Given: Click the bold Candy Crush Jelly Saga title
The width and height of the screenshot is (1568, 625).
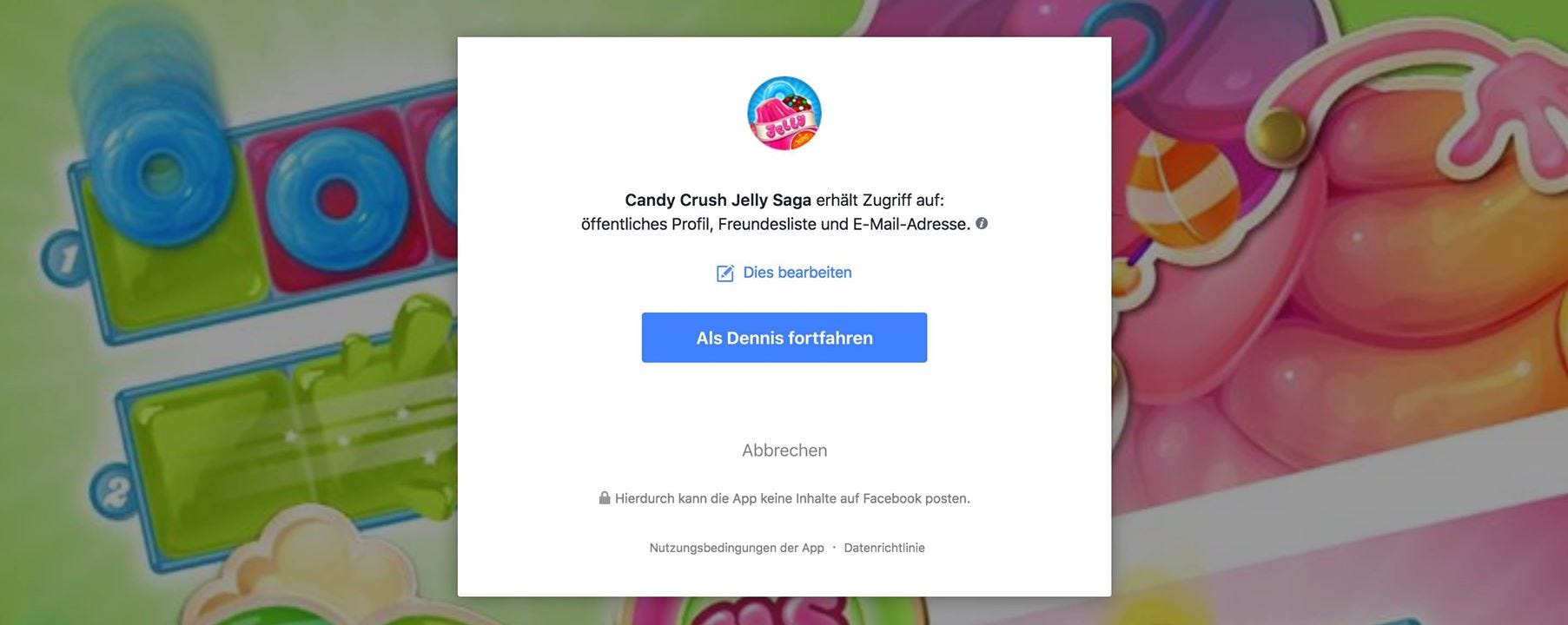Looking at the screenshot, I should pyautogui.click(x=718, y=200).
